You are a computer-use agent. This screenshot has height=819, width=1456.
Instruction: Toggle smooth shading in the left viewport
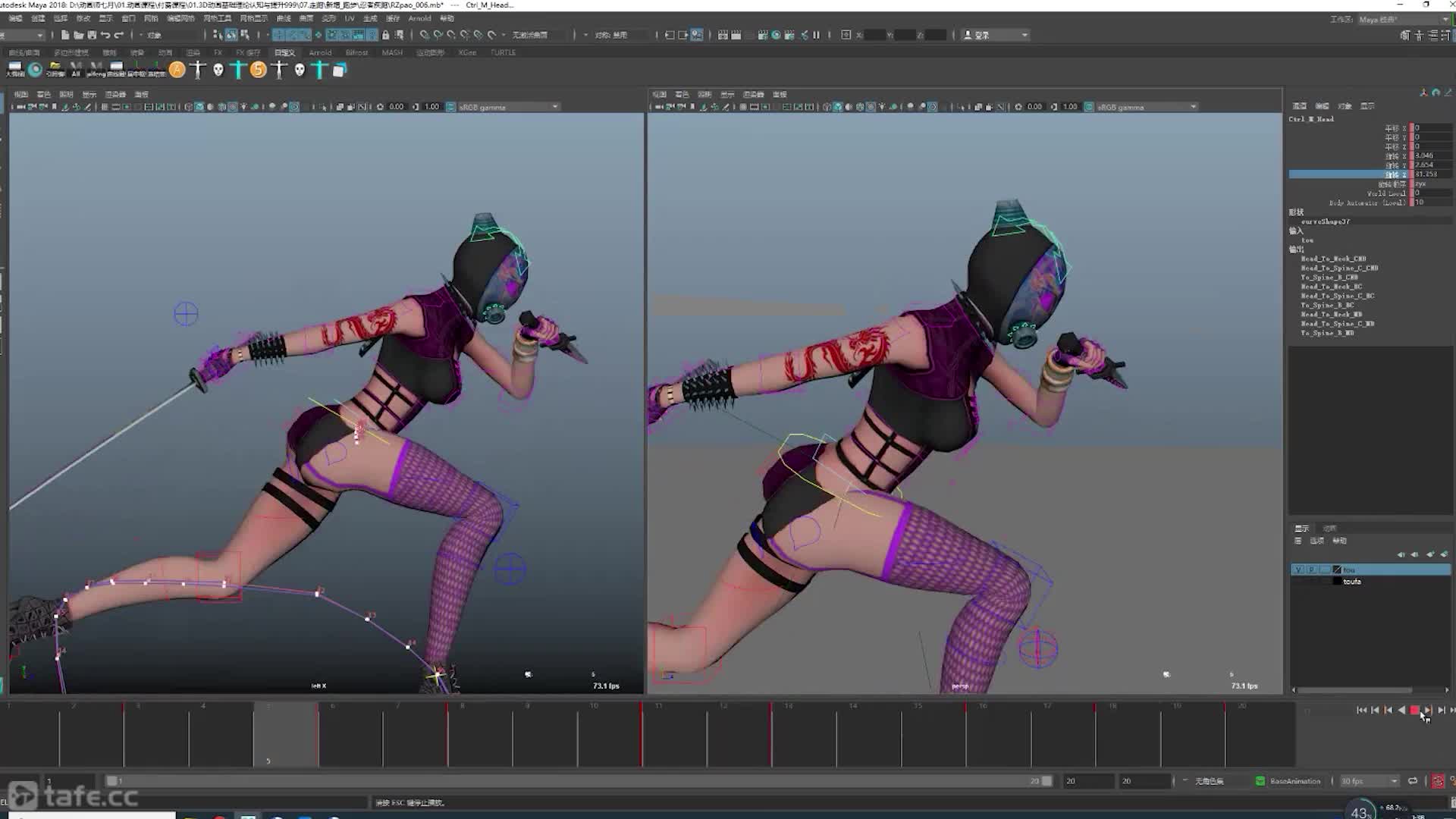point(199,107)
